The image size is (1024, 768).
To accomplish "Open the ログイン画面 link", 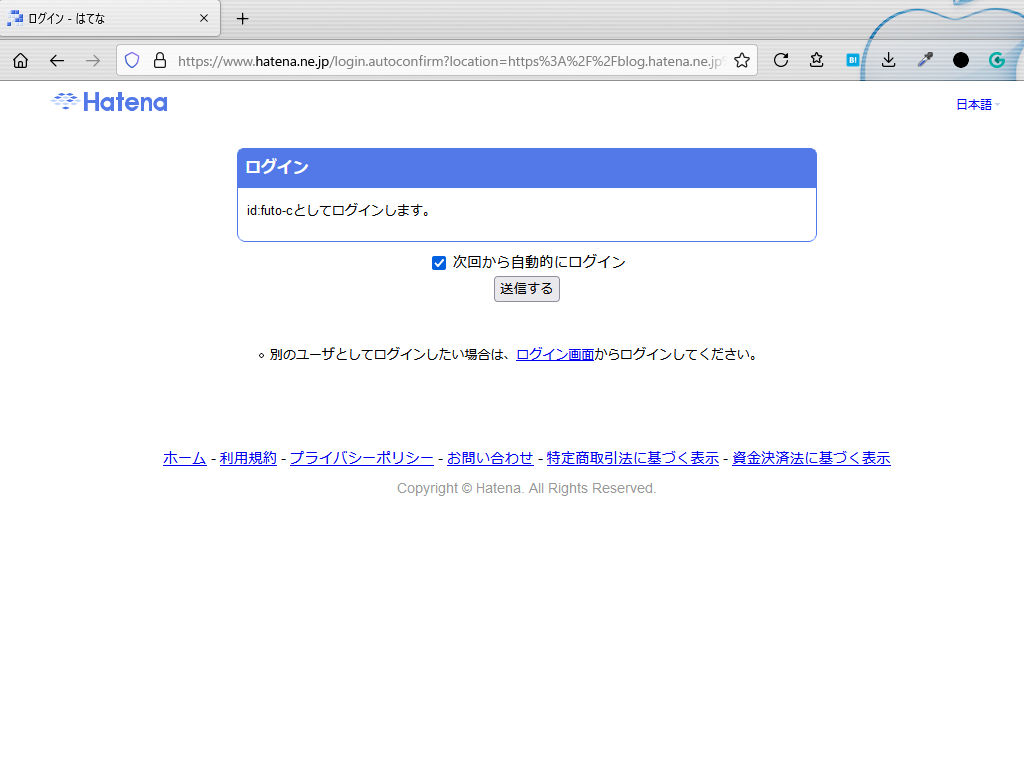I will click(555, 355).
